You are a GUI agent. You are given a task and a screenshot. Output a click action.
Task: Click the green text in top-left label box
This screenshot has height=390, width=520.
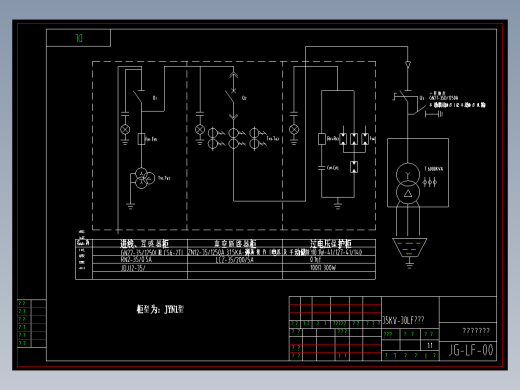[79, 38]
